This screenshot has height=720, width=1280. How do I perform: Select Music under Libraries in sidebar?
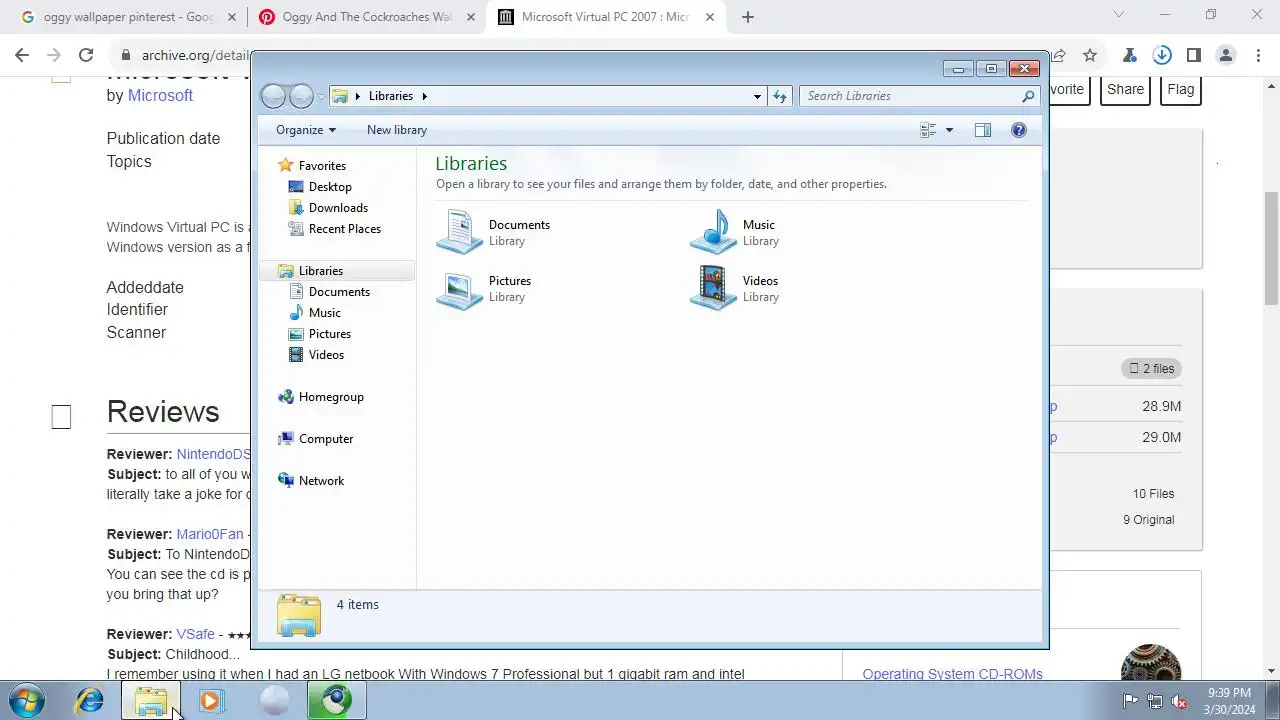tap(324, 313)
